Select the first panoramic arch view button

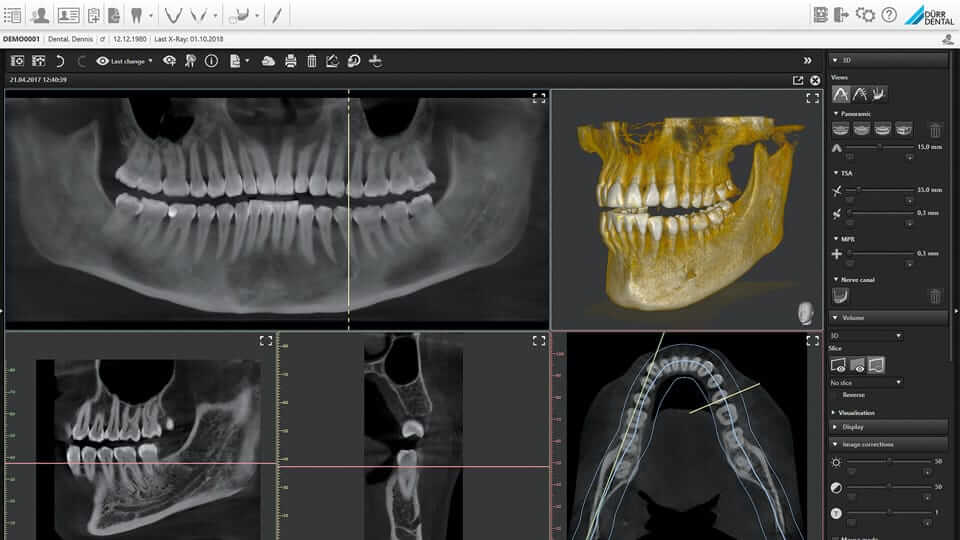(x=841, y=129)
